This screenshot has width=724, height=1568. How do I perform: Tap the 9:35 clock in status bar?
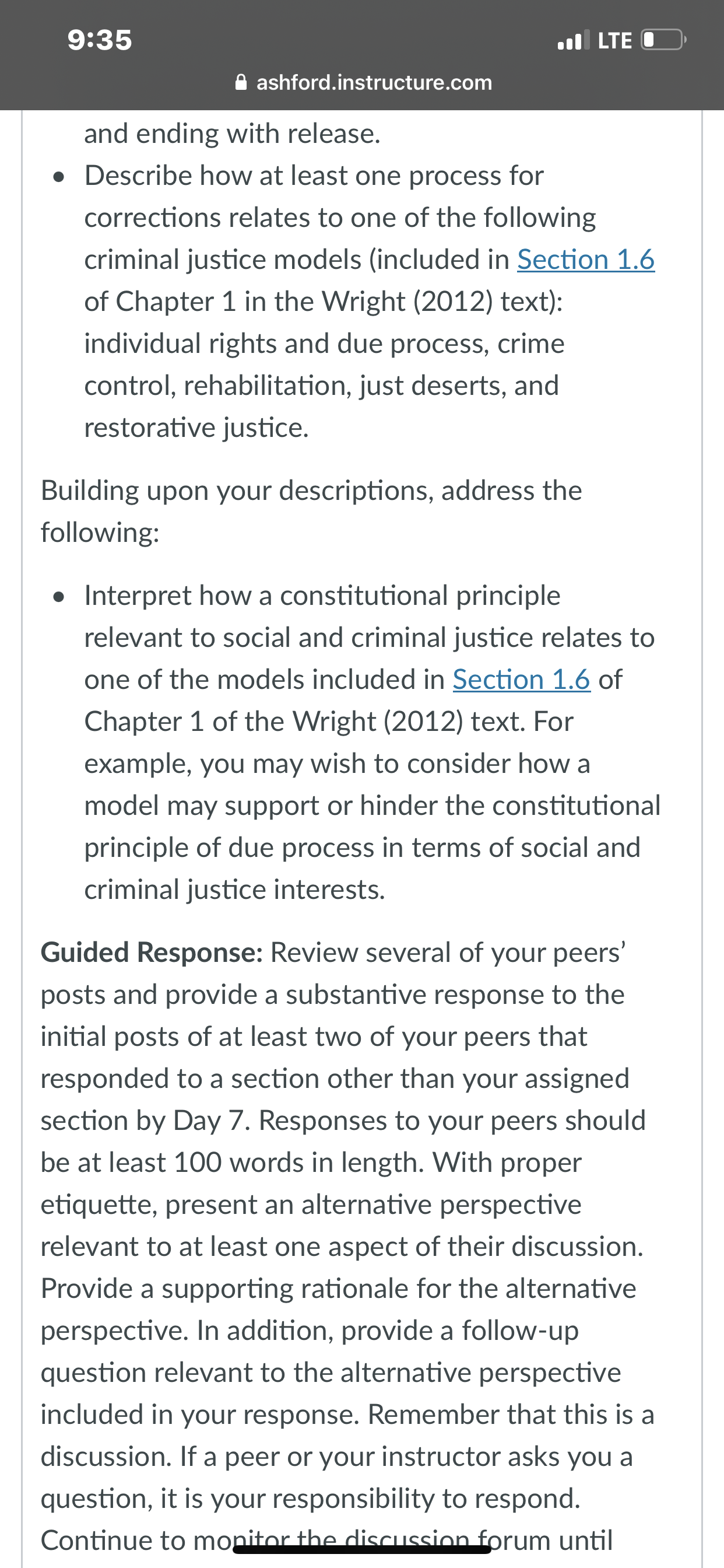pos(100,40)
